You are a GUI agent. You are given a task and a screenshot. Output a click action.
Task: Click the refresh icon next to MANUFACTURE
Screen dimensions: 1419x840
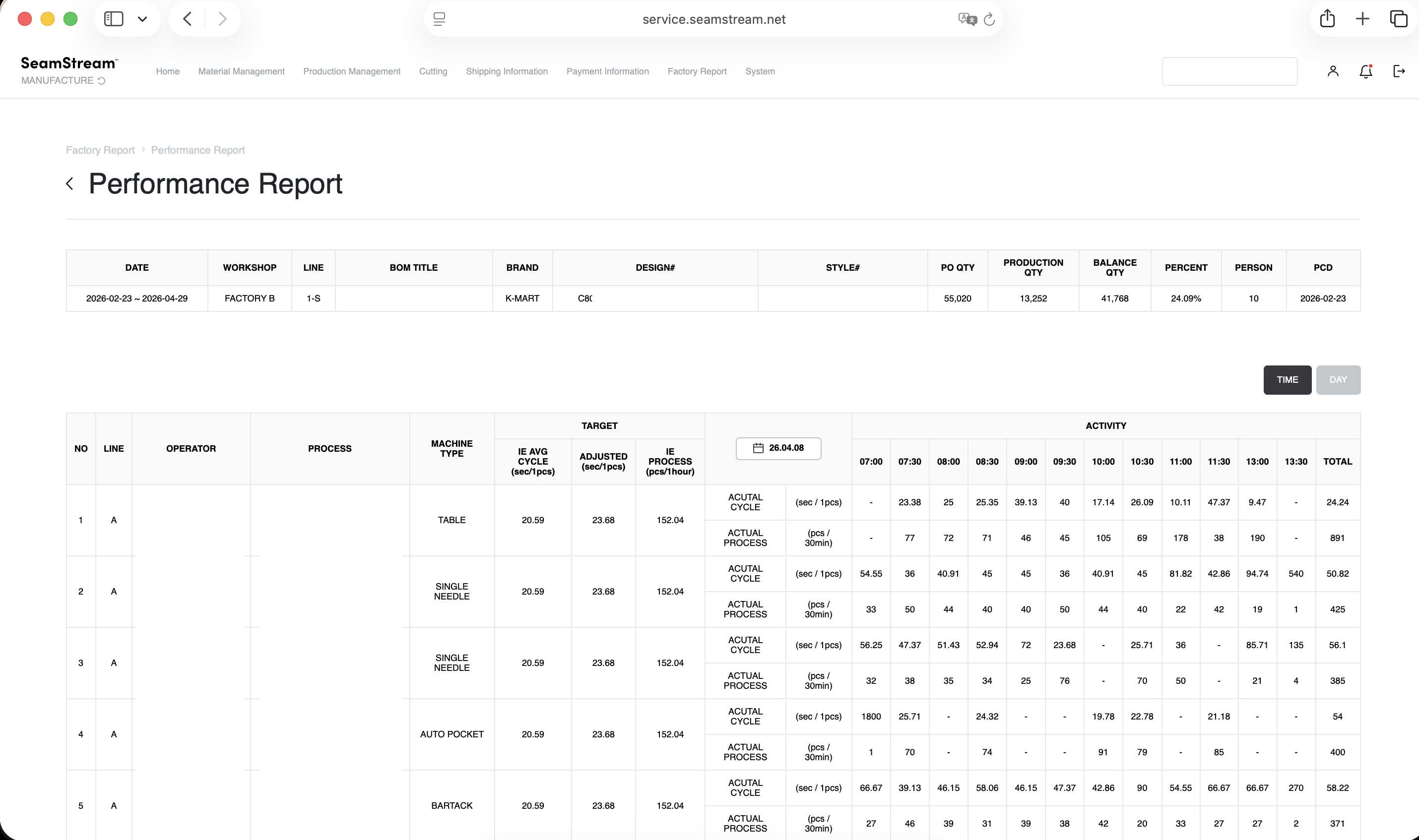[x=102, y=80]
